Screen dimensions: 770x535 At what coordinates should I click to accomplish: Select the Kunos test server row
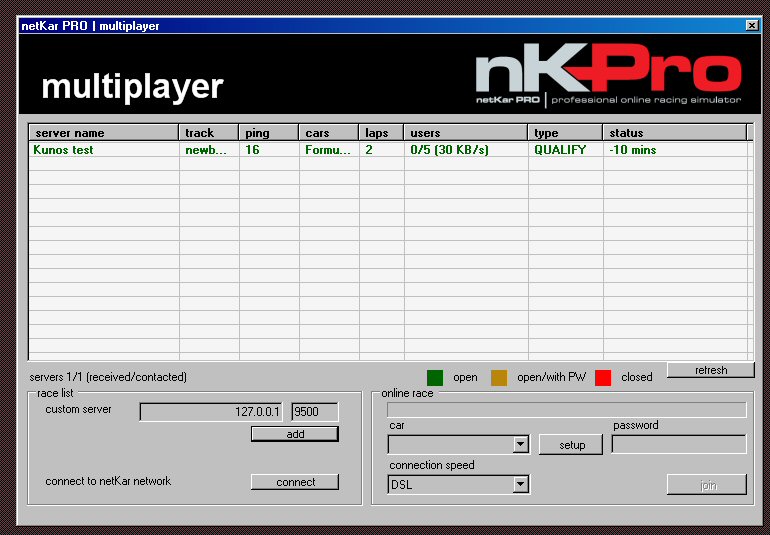click(390, 150)
